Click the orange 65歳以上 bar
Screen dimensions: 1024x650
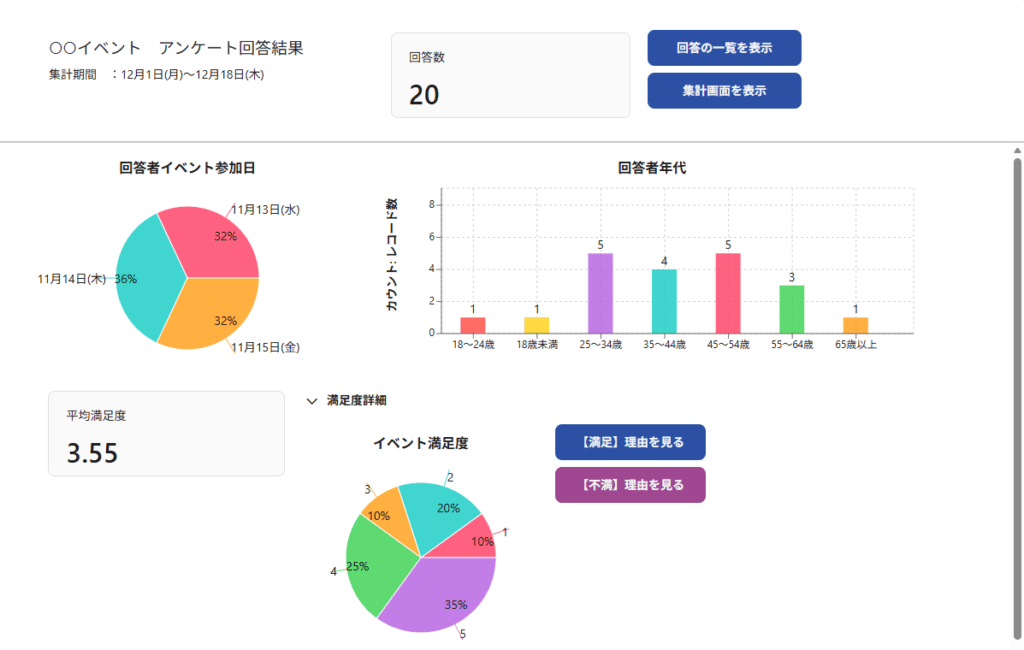click(855, 325)
